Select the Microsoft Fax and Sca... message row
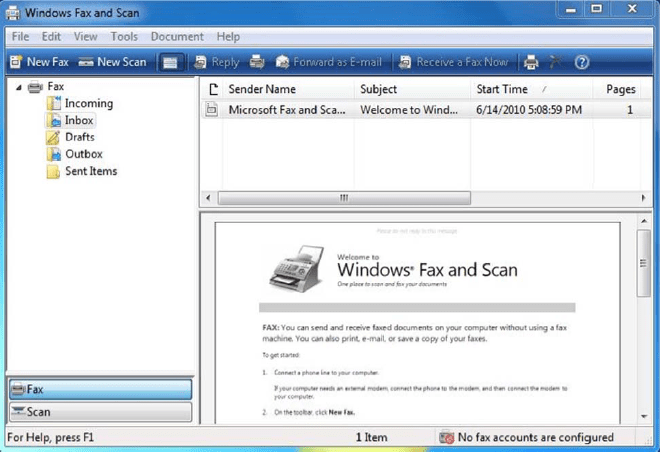The width and height of the screenshot is (660, 452). pyautogui.click(x=426, y=110)
